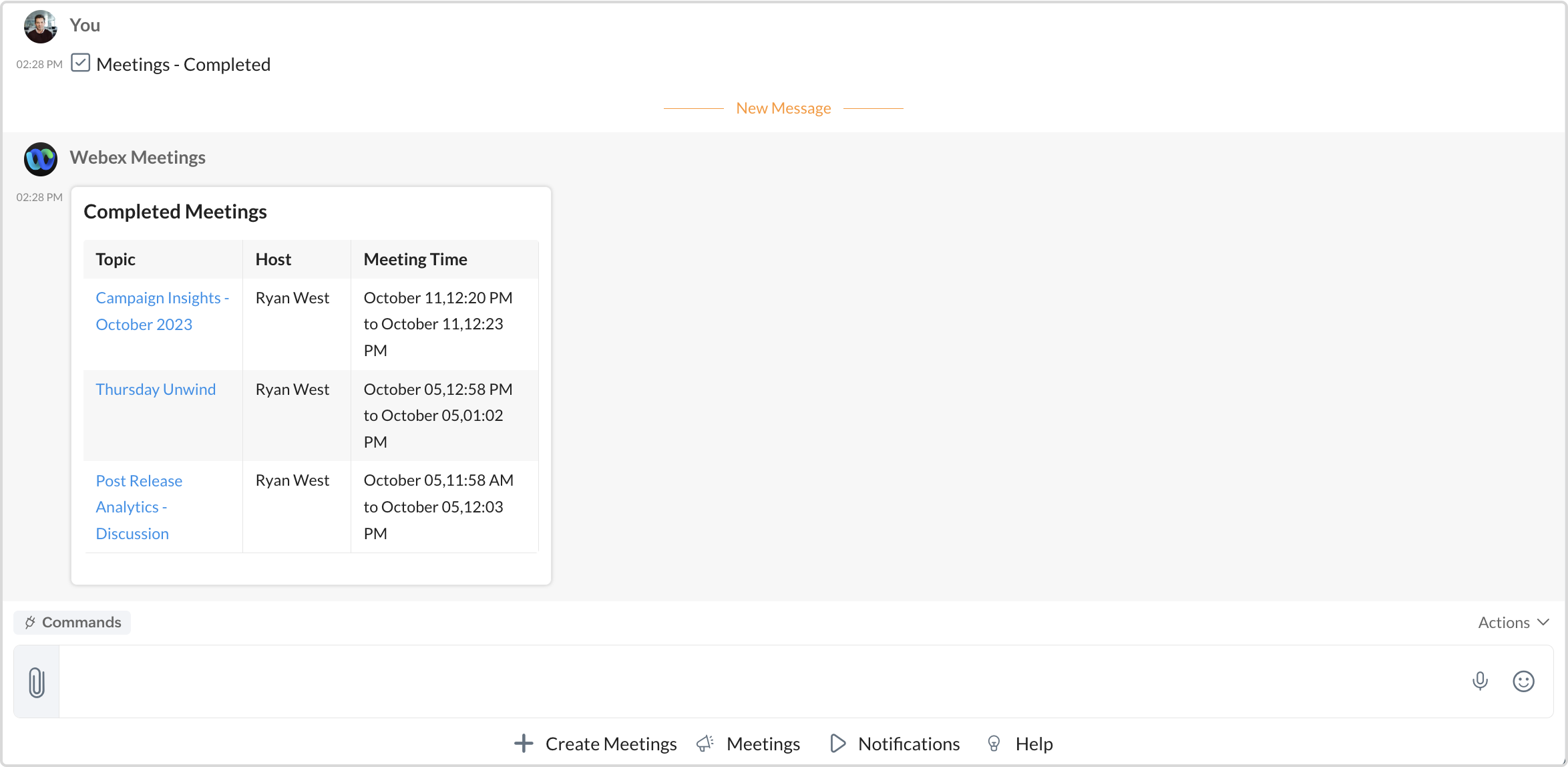Open the emoji smiley picker
Viewport: 1568px width, 767px height.
(x=1523, y=681)
